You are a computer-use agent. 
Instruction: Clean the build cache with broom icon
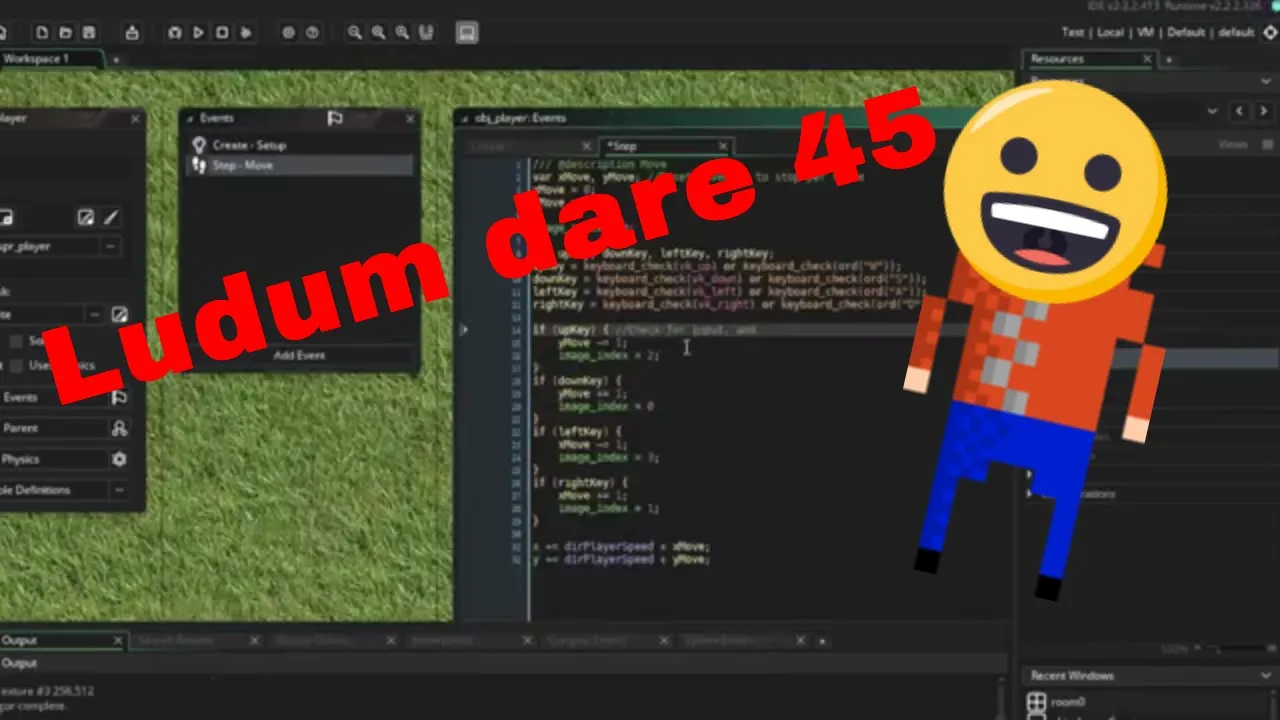tap(246, 33)
